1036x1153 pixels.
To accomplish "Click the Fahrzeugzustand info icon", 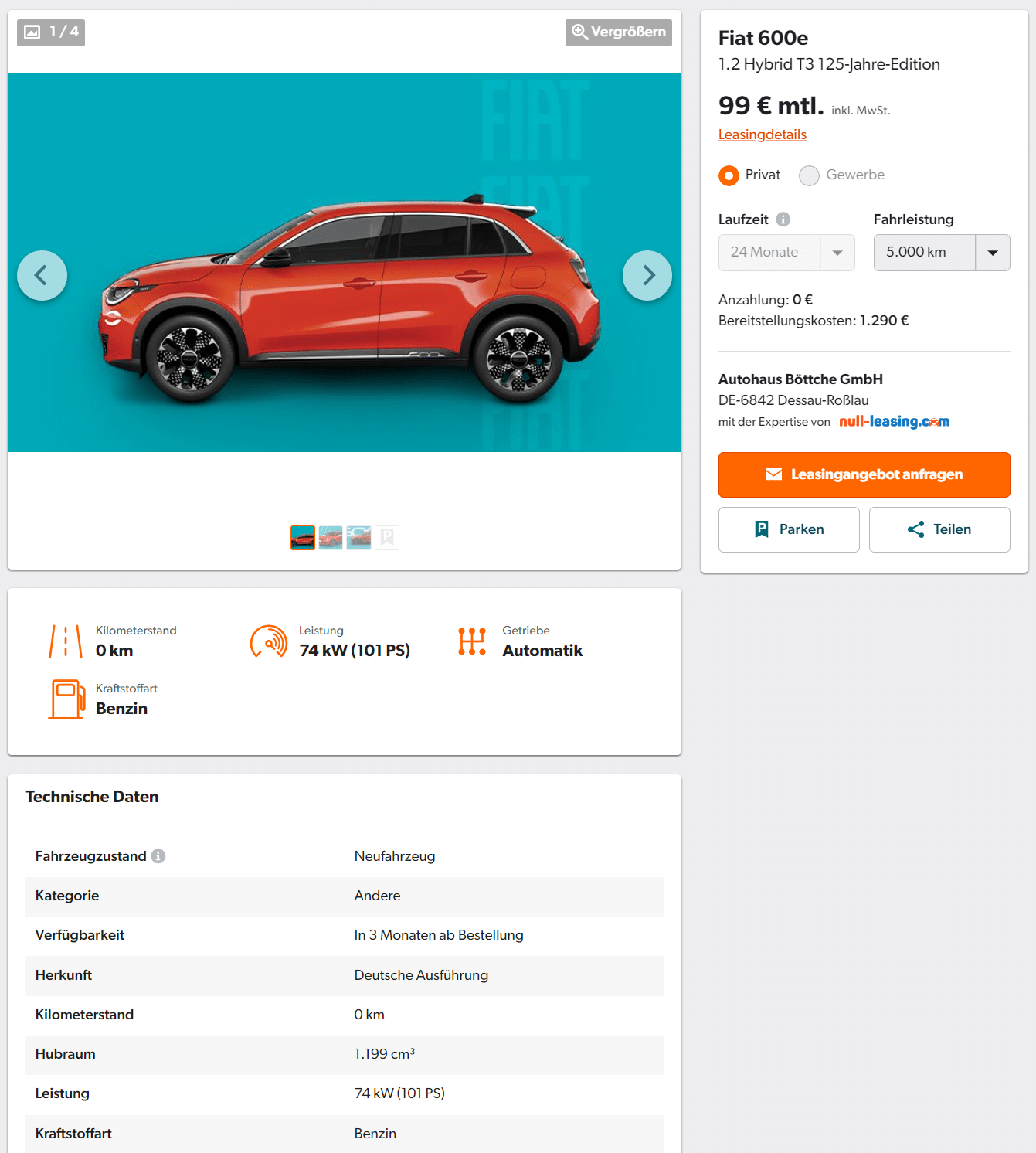I will pyautogui.click(x=158, y=856).
